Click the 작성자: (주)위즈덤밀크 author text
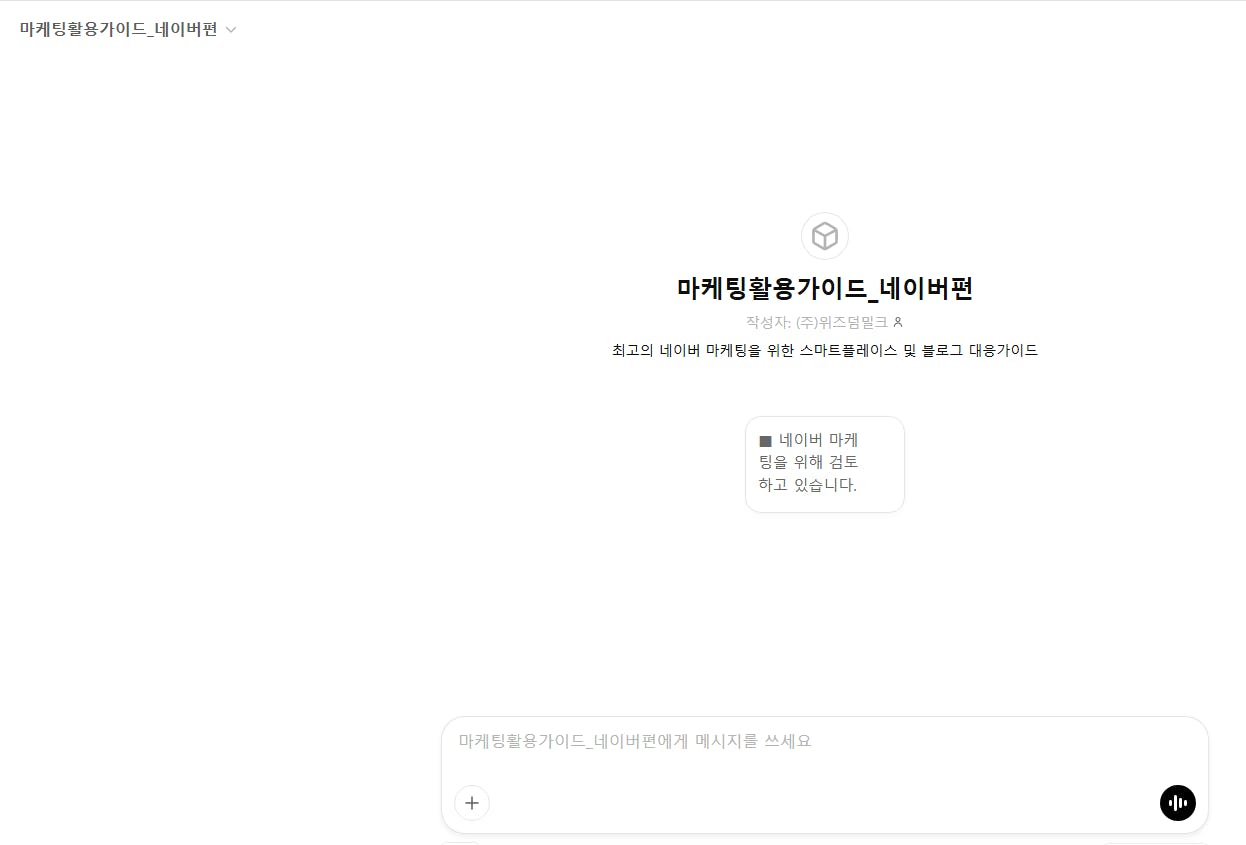Viewport: 1246px width, 845px height. [817, 322]
